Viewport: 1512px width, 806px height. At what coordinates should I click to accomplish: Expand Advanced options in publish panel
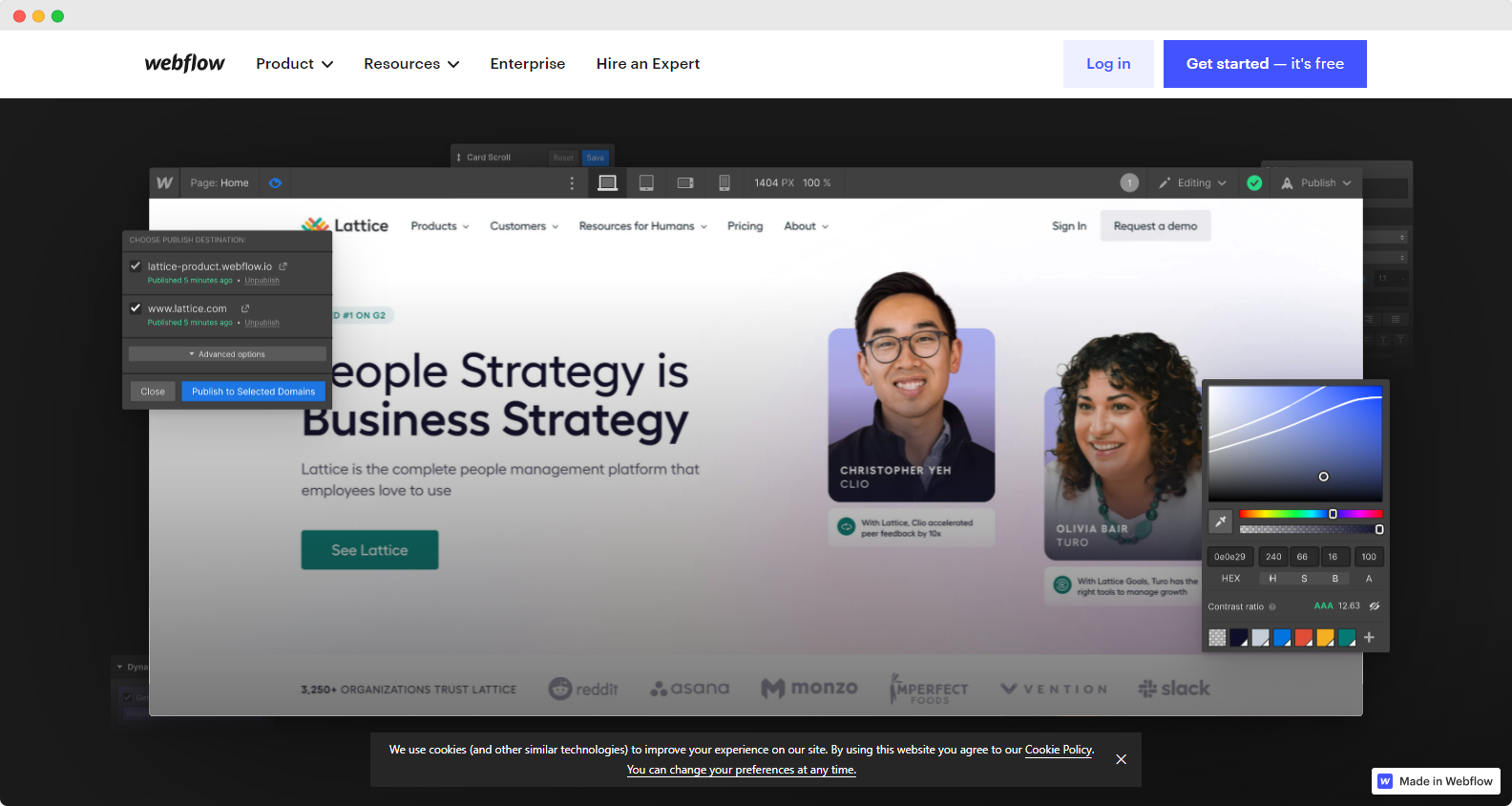pos(227,354)
